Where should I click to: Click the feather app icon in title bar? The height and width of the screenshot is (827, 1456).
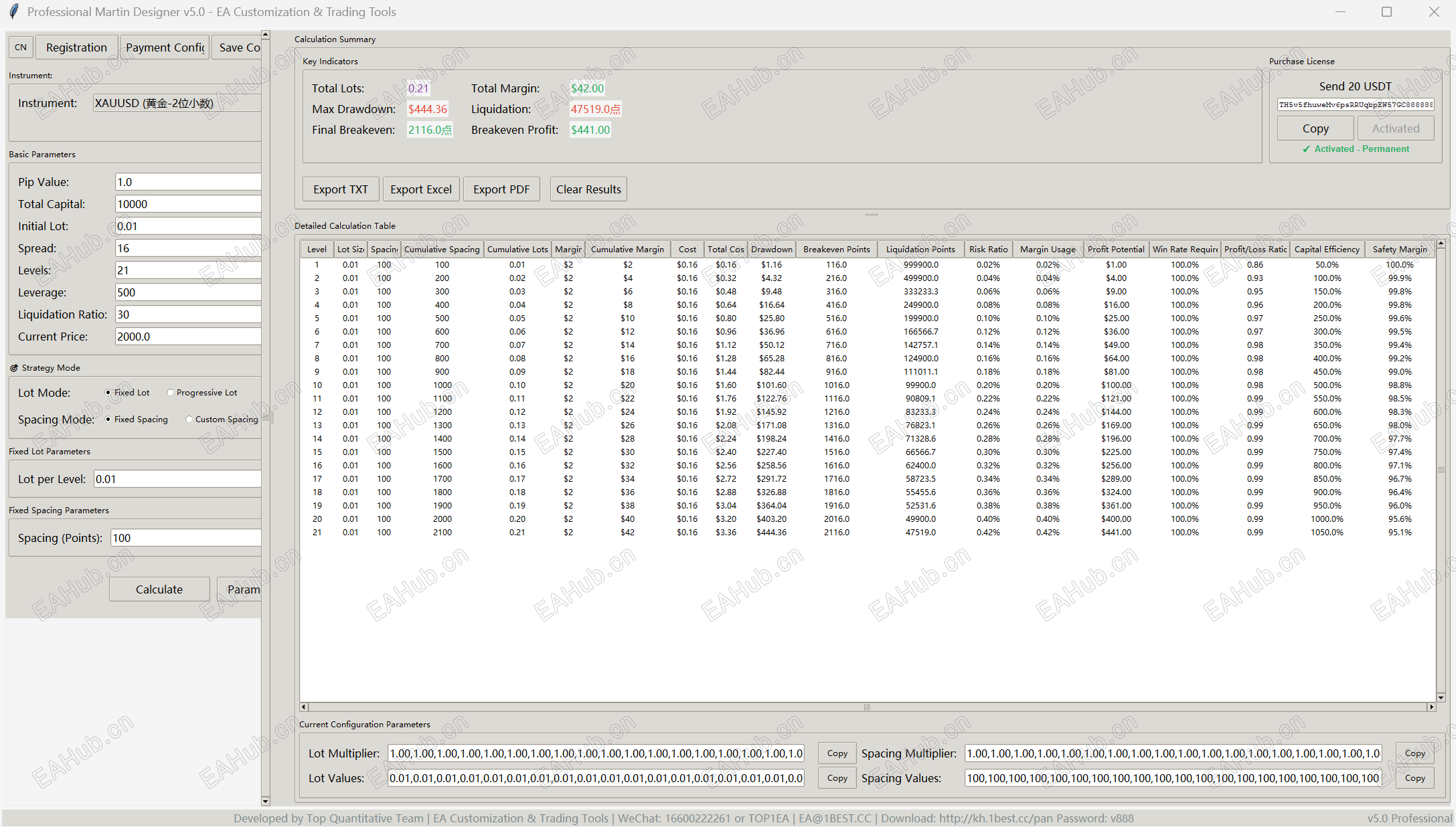pos(13,11)
